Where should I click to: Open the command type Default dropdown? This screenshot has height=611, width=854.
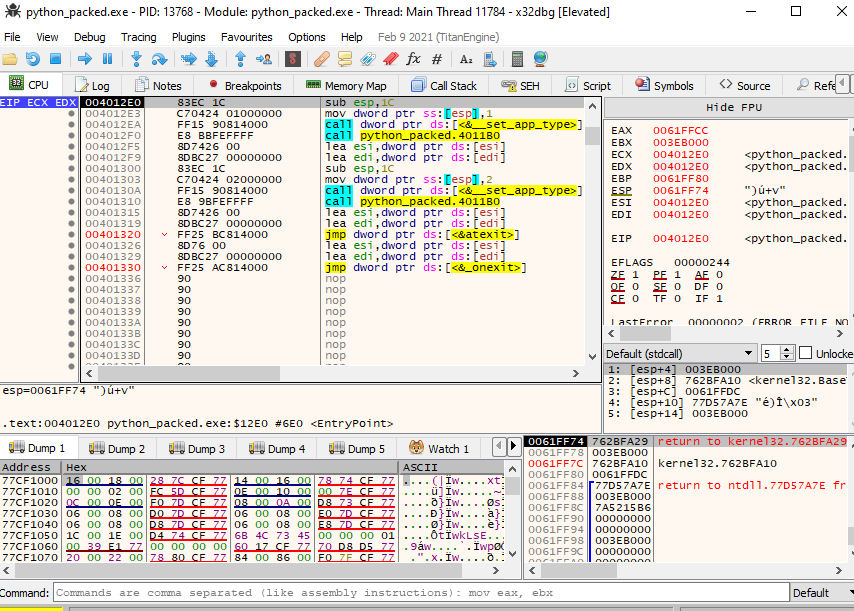pos(818,593)
